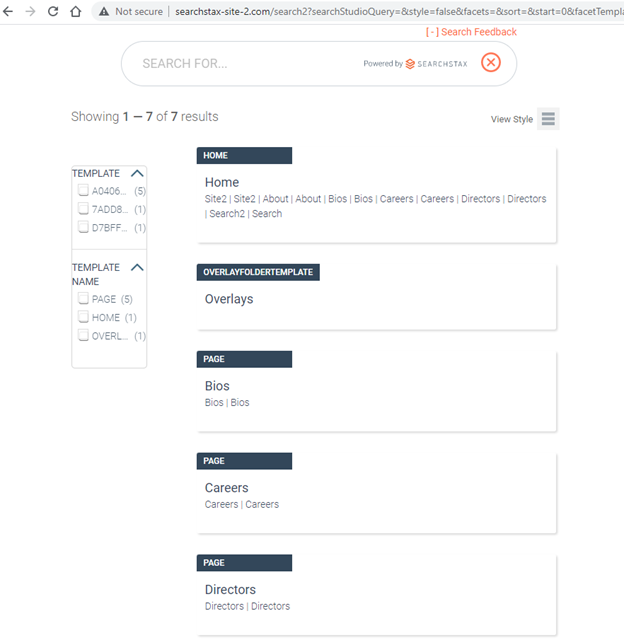Click the browser back arrow
Viewport: 624px width, 640px height.
(8, 11)
